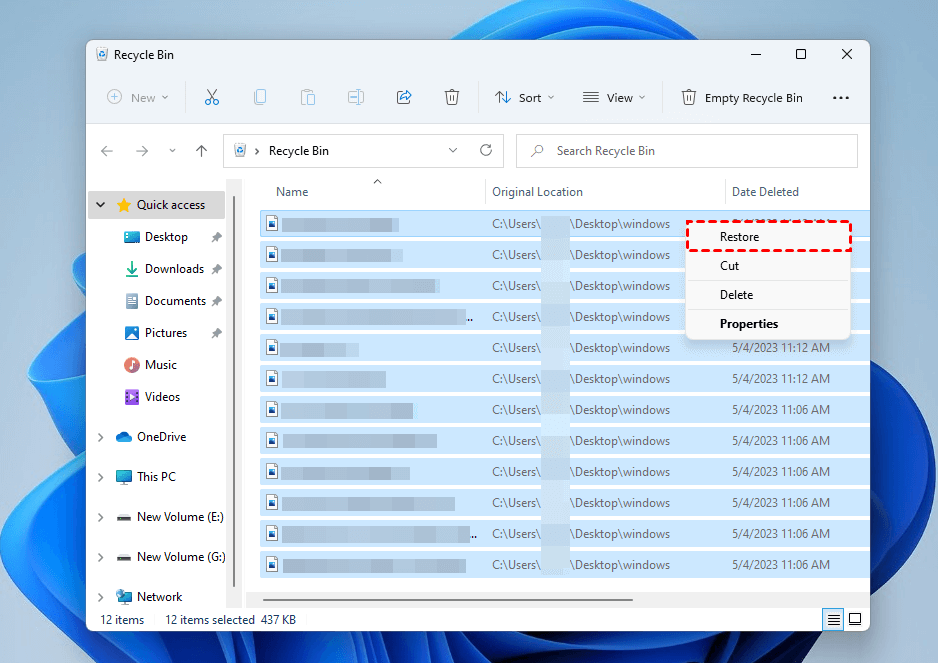Collapse the Quick access tree node
The height and width of the screenshot is (663, 938).
[101, 205]
